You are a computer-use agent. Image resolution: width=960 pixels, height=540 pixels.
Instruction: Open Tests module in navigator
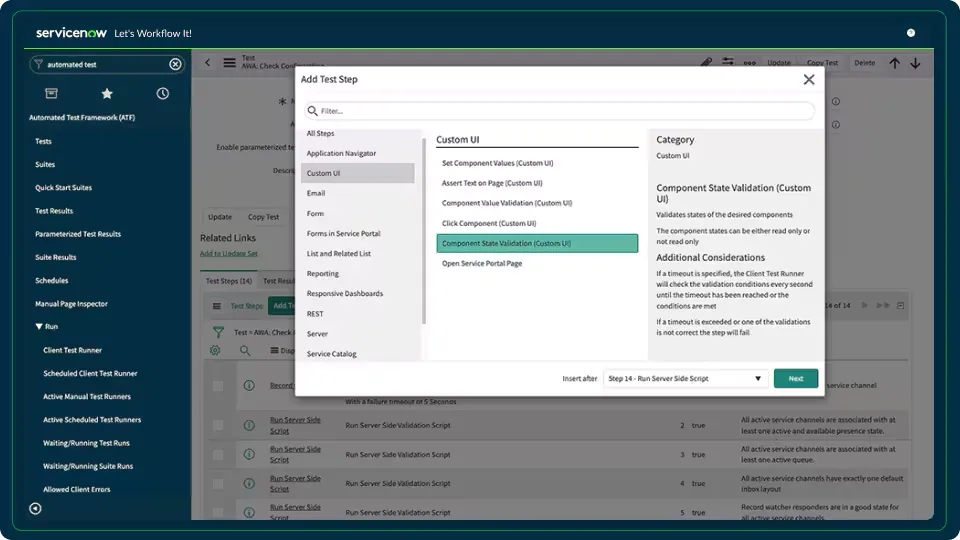click(43, 141)
